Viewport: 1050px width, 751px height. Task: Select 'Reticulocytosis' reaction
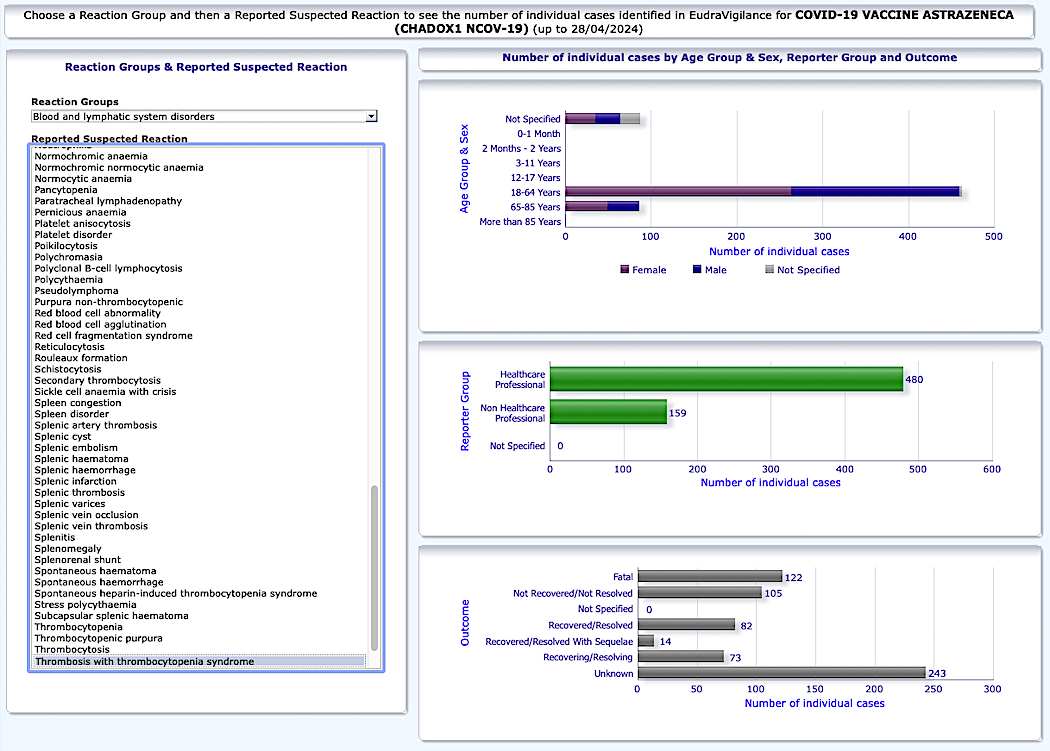coord(70,347)
